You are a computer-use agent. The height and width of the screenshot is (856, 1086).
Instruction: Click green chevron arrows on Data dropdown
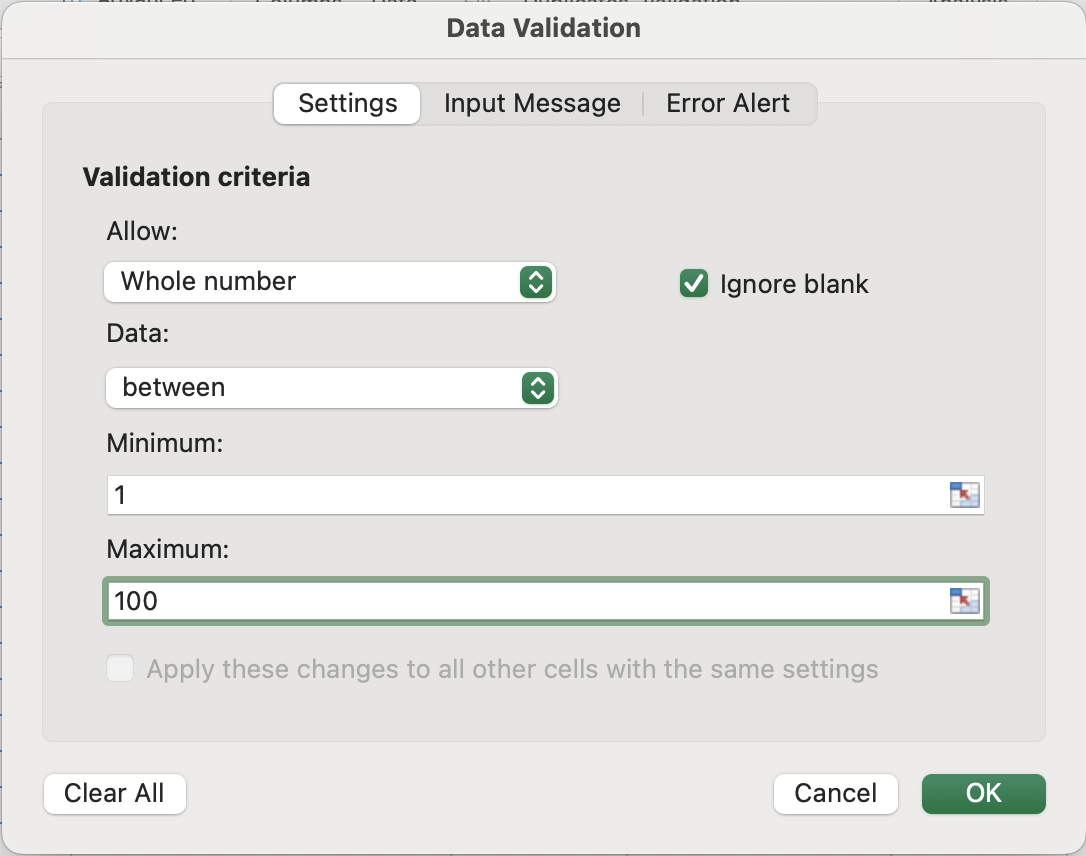point(537,387)
